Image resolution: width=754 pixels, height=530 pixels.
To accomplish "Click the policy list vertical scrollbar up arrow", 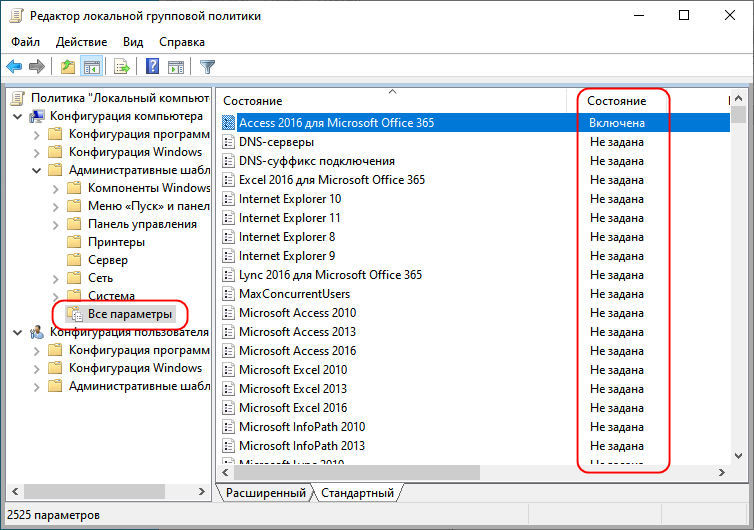I will tap(739, 97).
